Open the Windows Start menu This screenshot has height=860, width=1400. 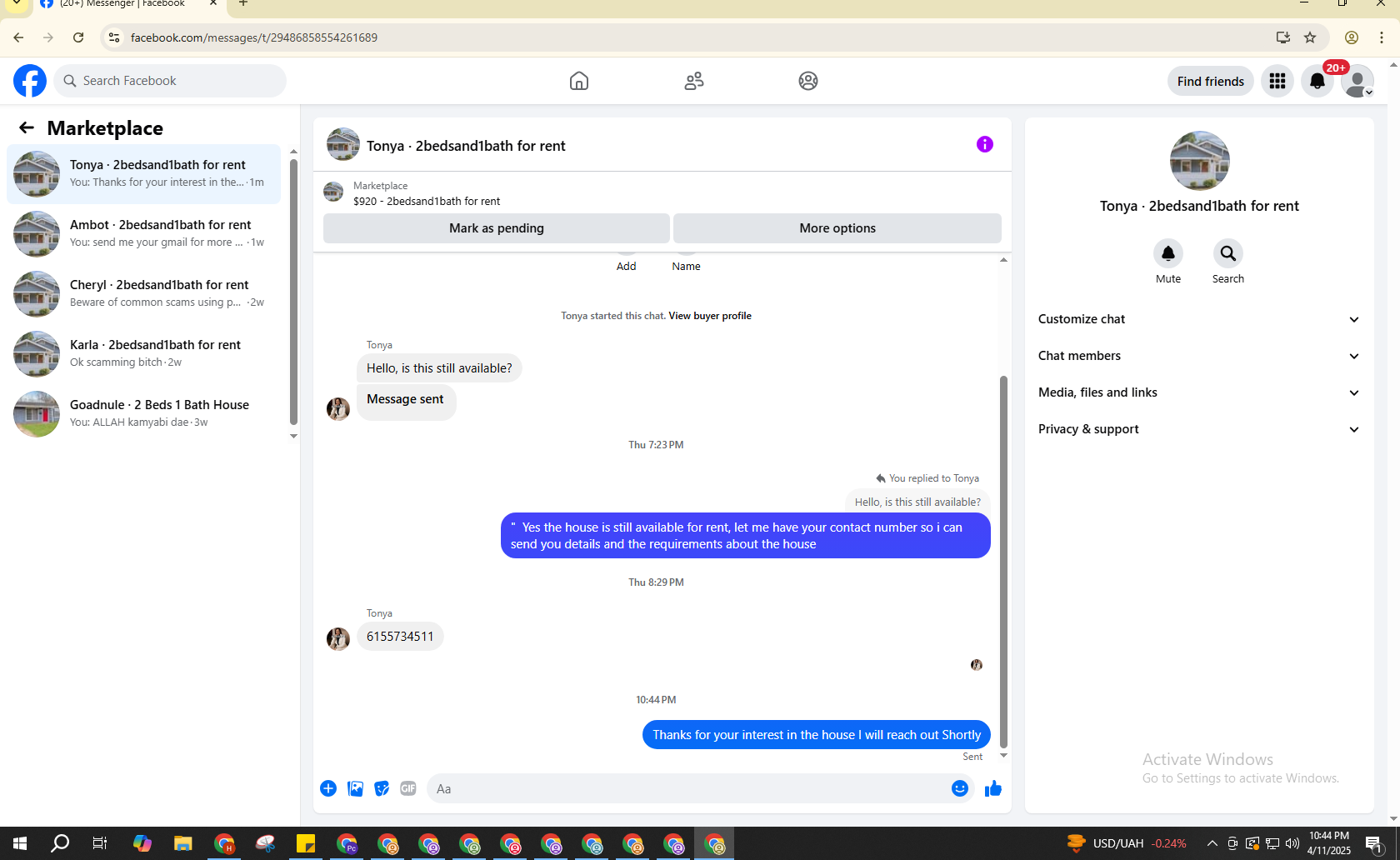tap(20, 843)
